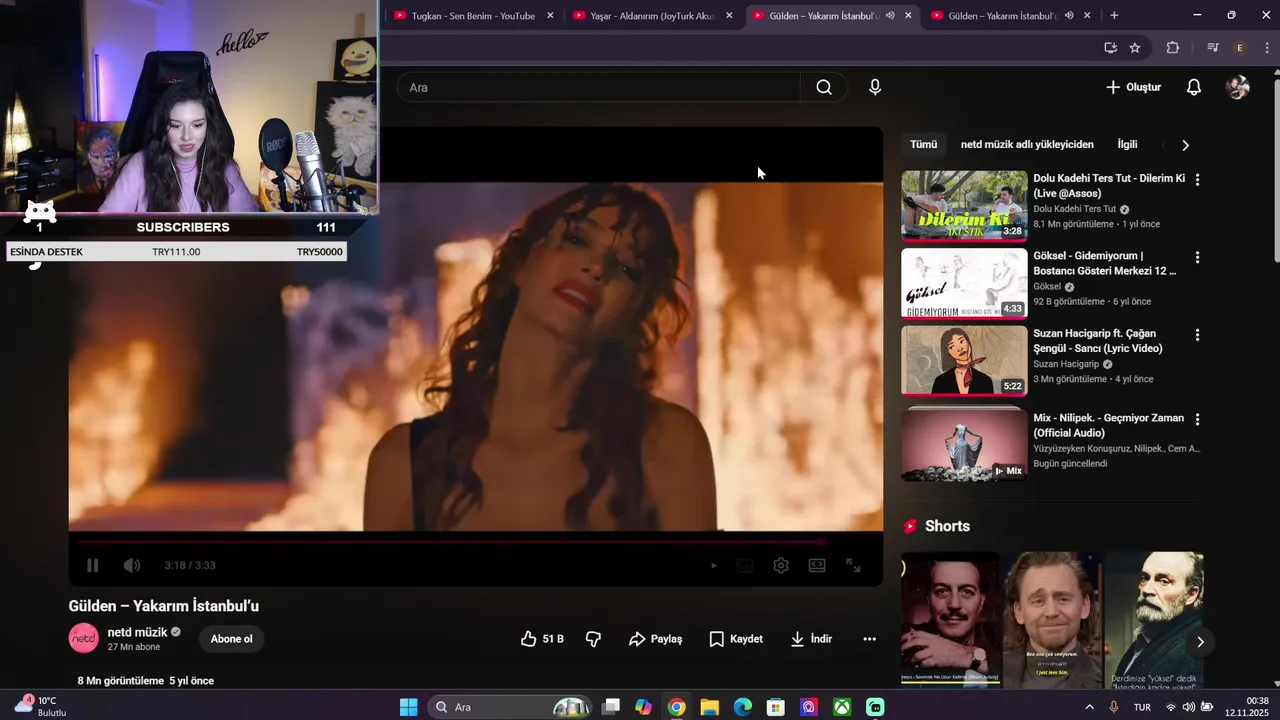Open options menu for Nilipek mix

(x=1197, y=419)
